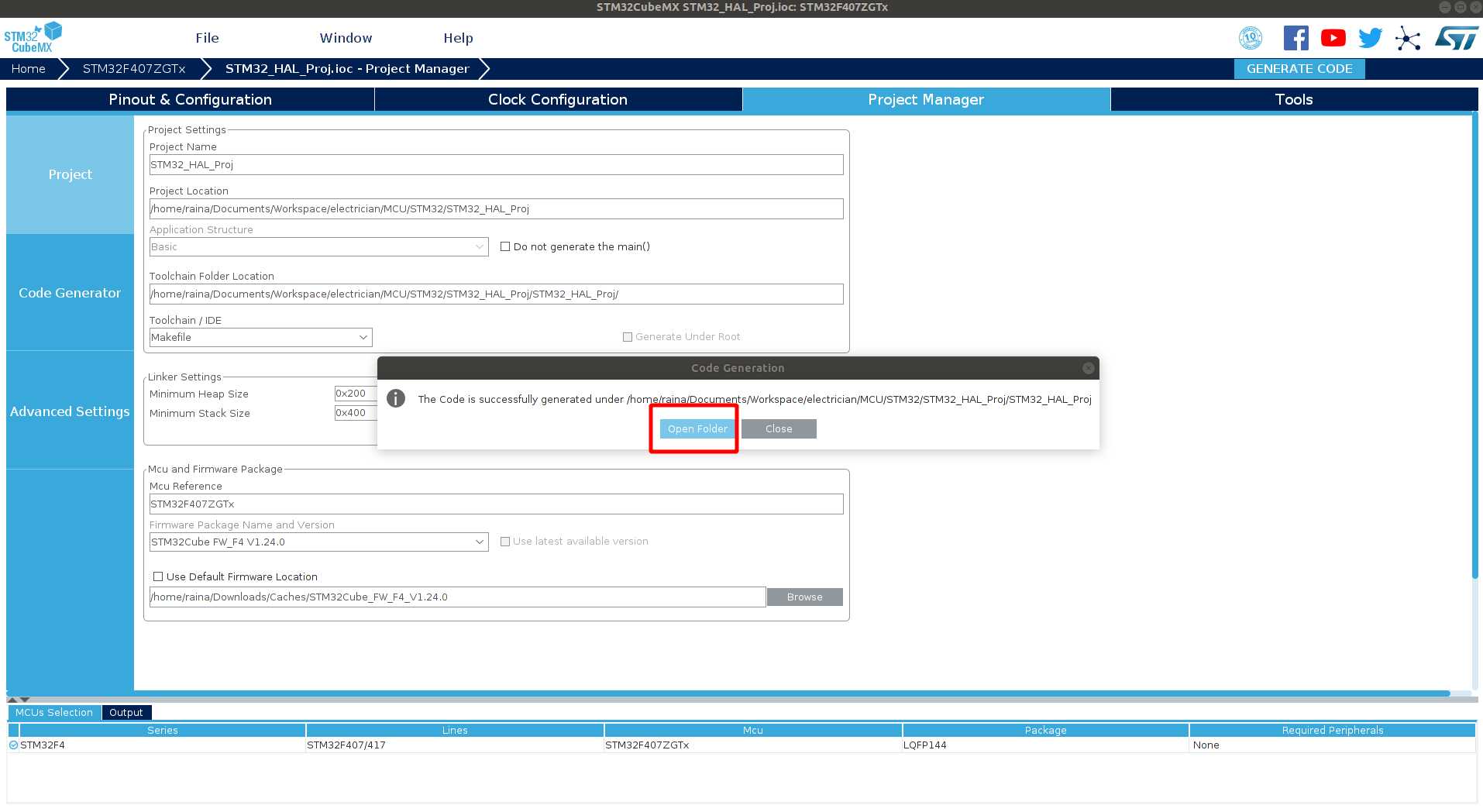The width and height of the screenshot is (1483, 812).
Task: Toggle 'Use latest available version' checkbox
Action: click(x=505, y=541)
